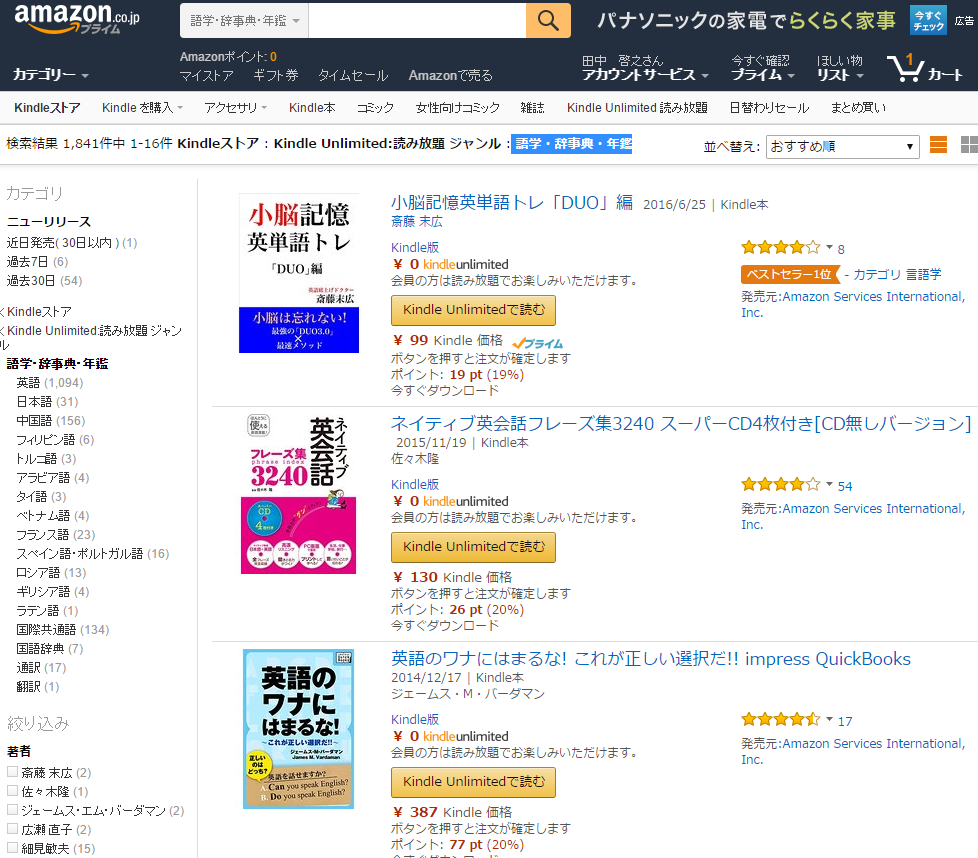The width and height of the screenshot is (978, 858).
Task: Expand the アクセサリ menu
Action: click(235, 108)
